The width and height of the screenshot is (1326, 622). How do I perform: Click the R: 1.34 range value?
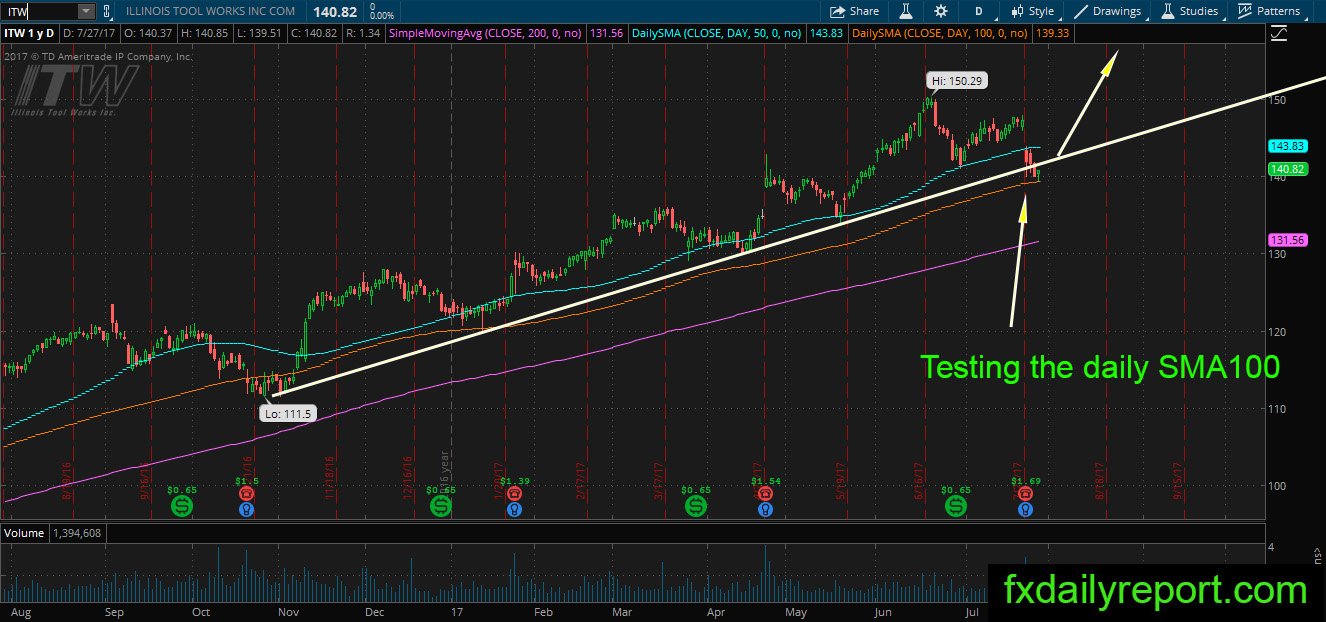click(365, 33)
